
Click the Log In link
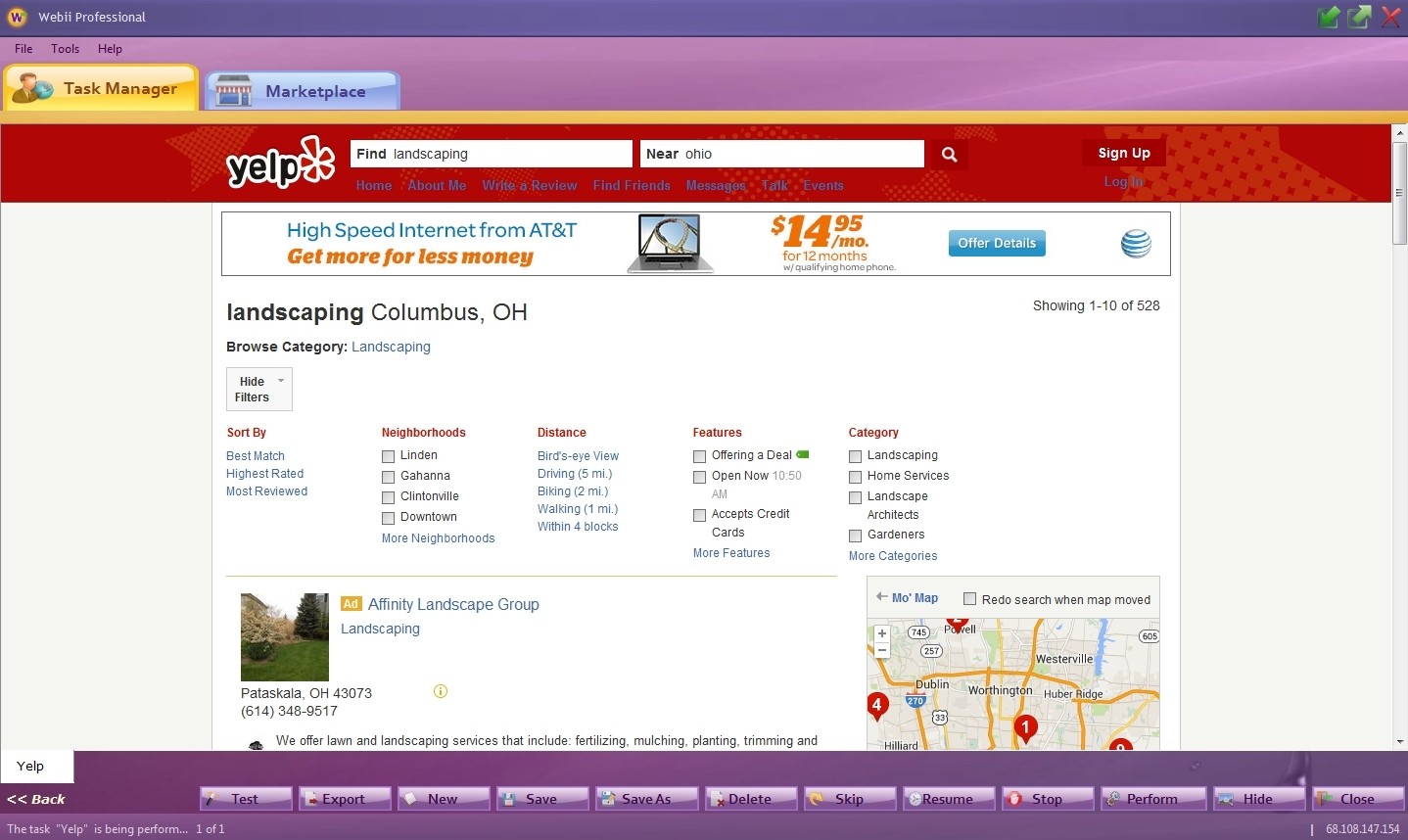(1123, 181)
